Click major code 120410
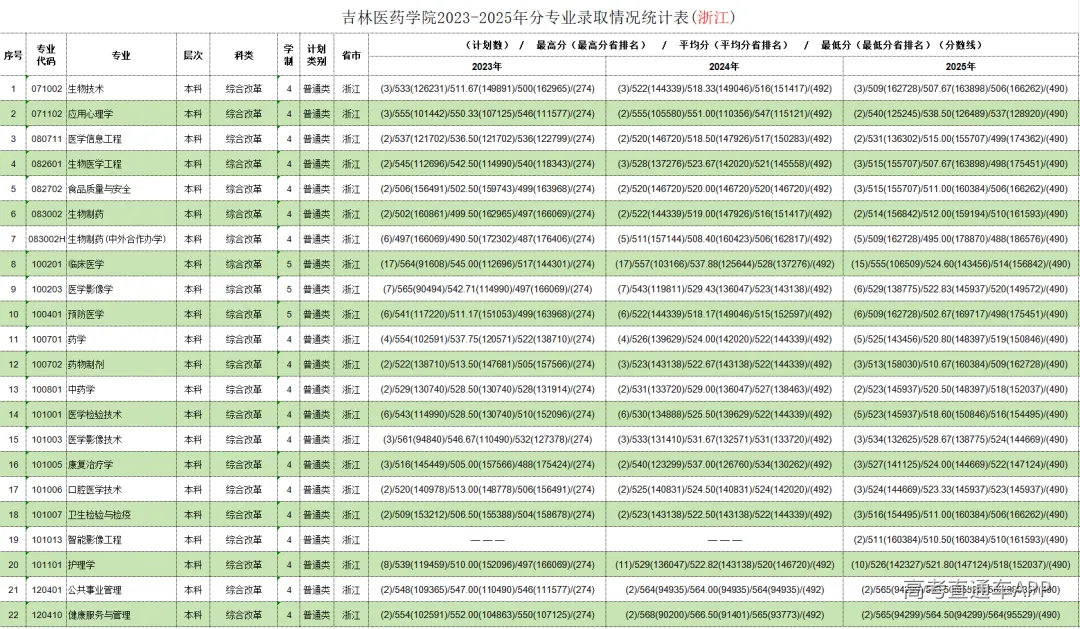The height and width of the screenshot is (629, 1080). click(x=46, y=615)
